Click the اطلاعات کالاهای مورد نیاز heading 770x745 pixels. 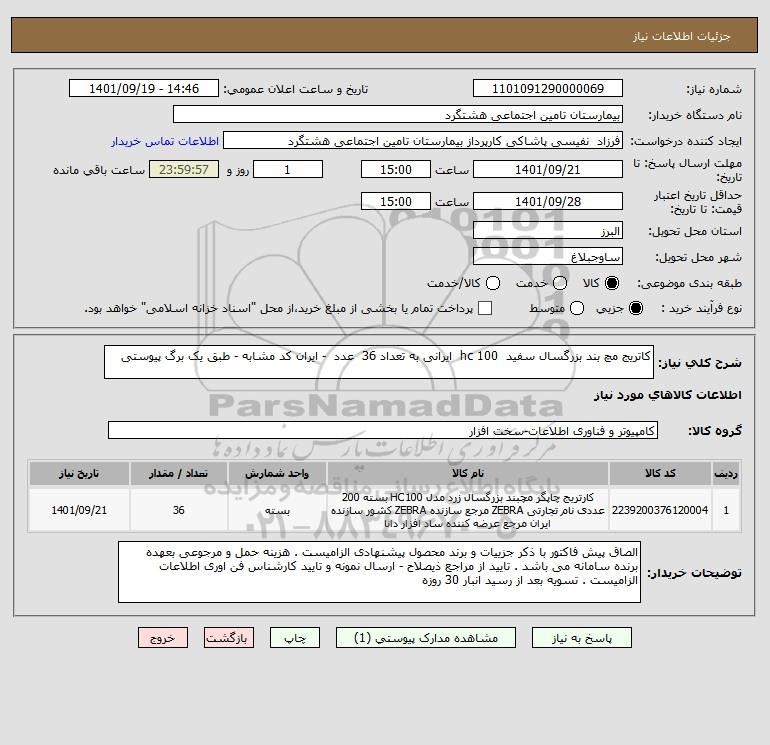667,395
